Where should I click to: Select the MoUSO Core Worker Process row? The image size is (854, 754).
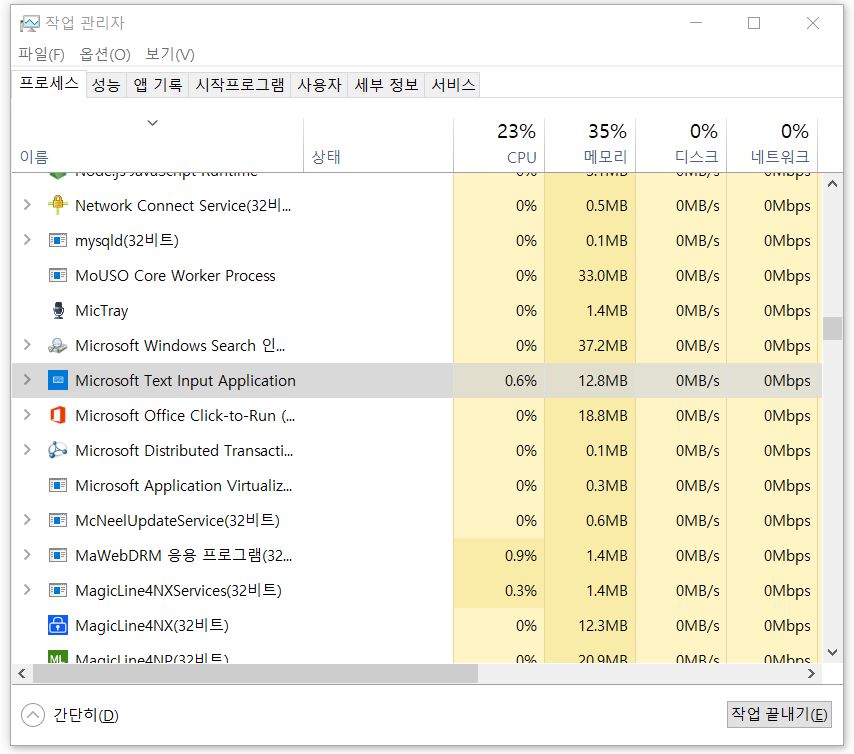(416, 275)
